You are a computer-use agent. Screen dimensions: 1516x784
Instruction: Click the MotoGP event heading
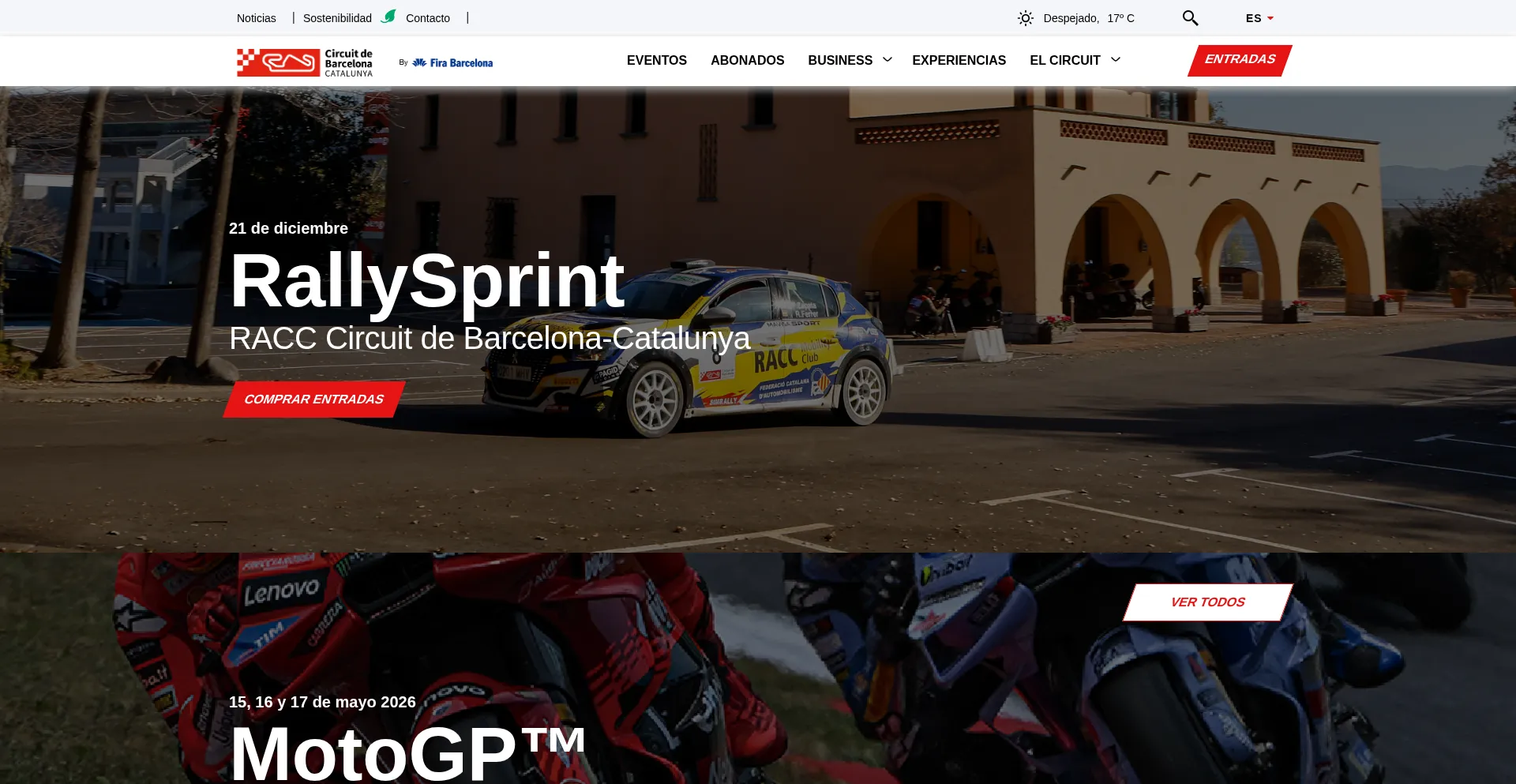click(x=407, y=752)
